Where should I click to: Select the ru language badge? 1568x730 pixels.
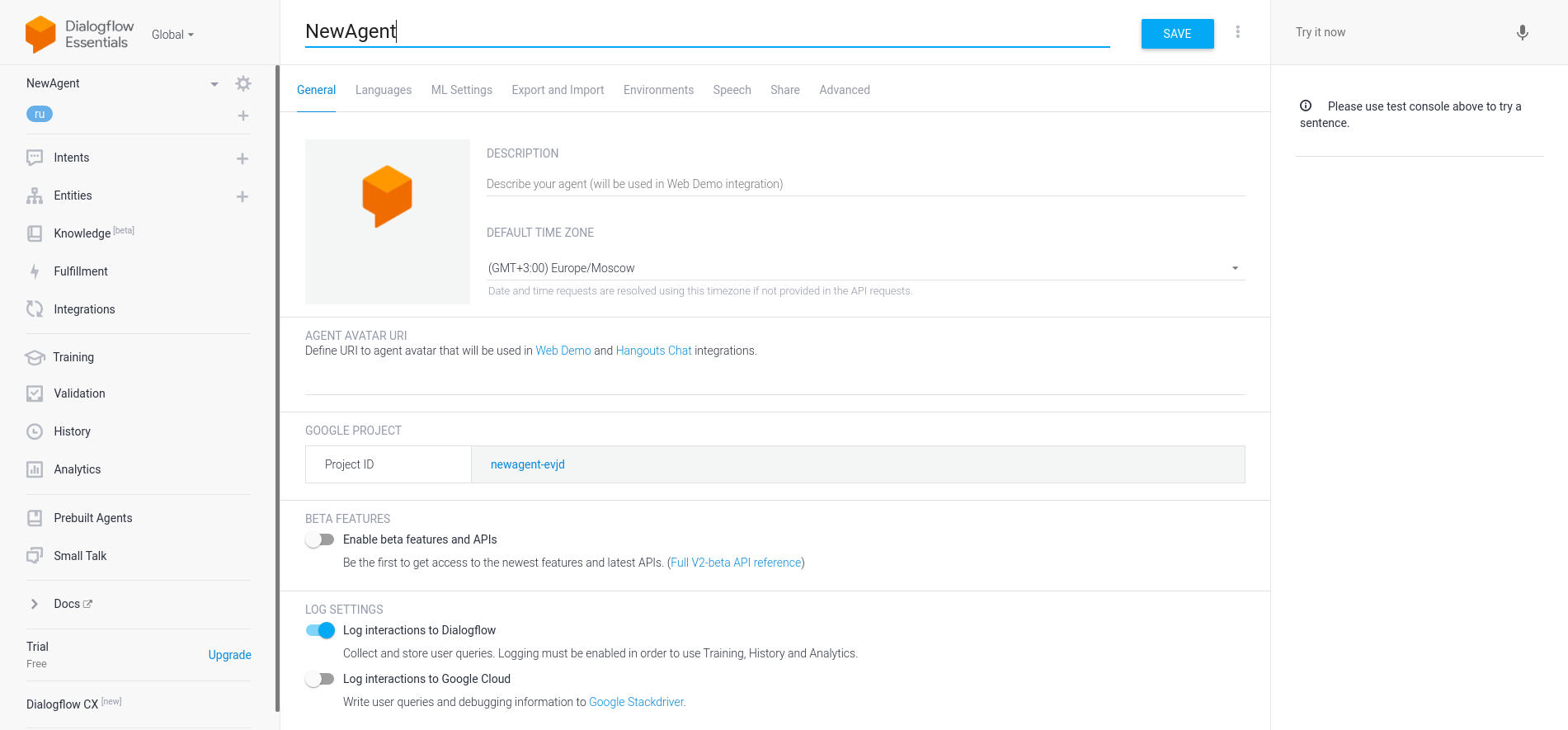40,115
